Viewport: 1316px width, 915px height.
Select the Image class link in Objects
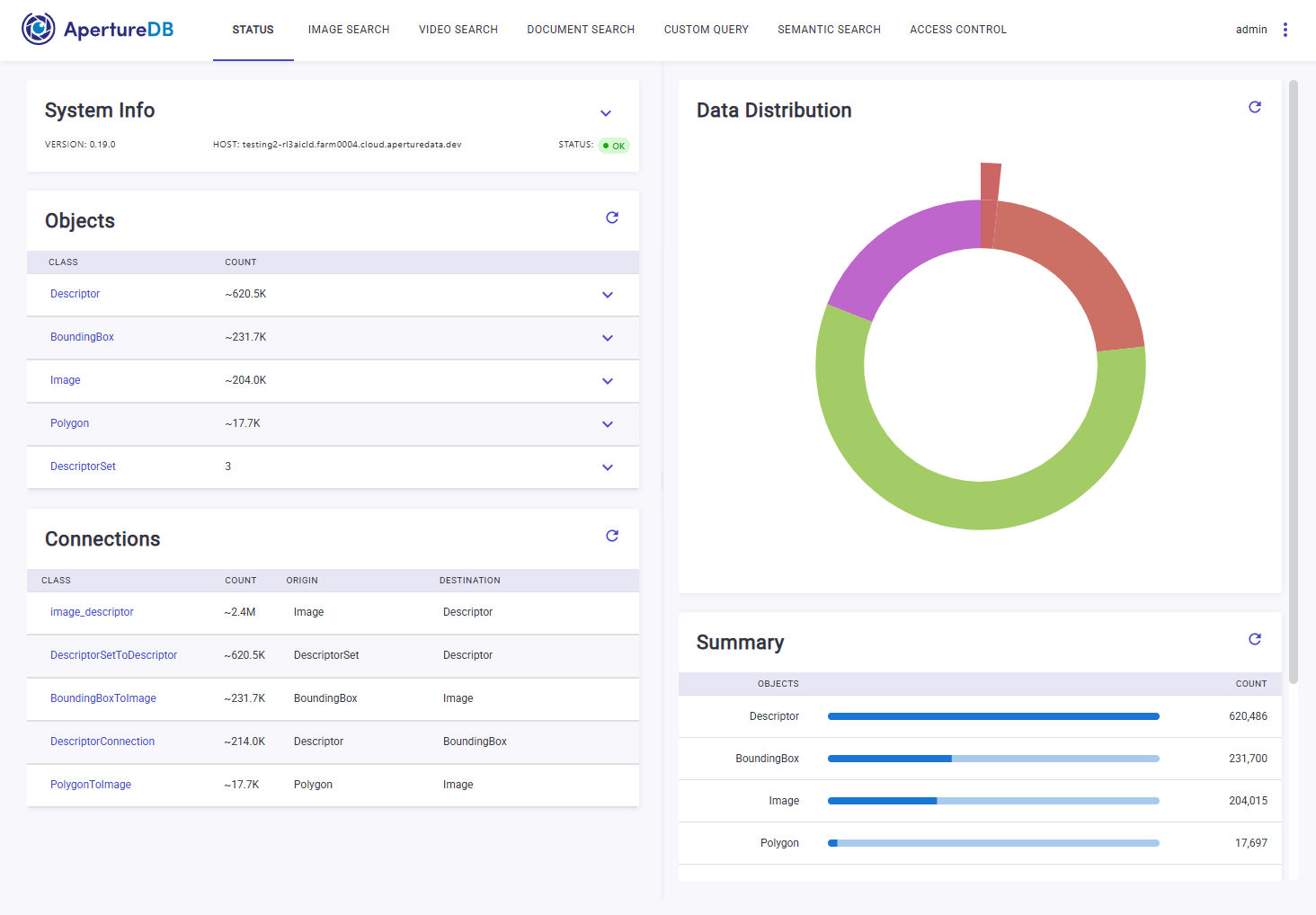point(66,380)
